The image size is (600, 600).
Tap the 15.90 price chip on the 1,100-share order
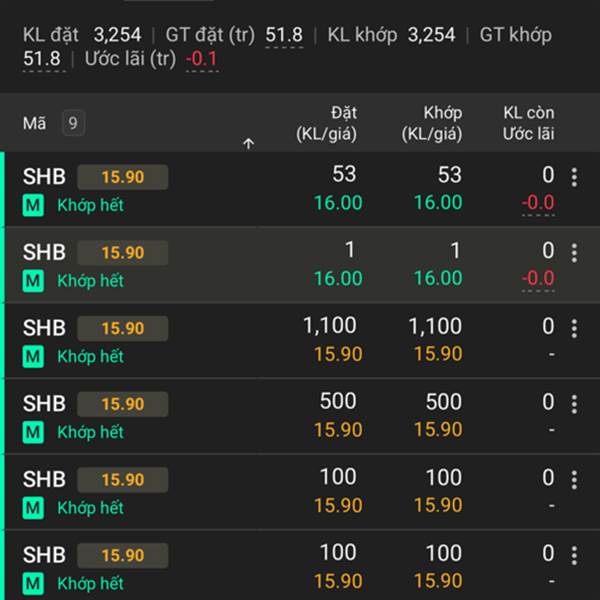(122, 328)
